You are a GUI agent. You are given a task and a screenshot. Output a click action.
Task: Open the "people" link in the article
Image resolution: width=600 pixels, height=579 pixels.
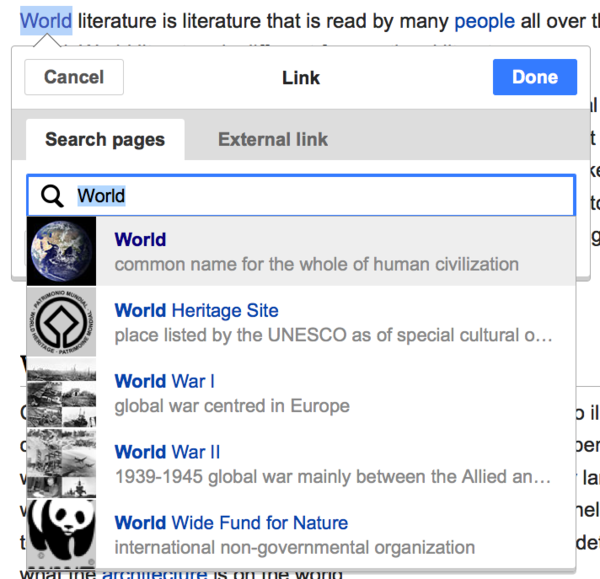(x=484, y=20)
